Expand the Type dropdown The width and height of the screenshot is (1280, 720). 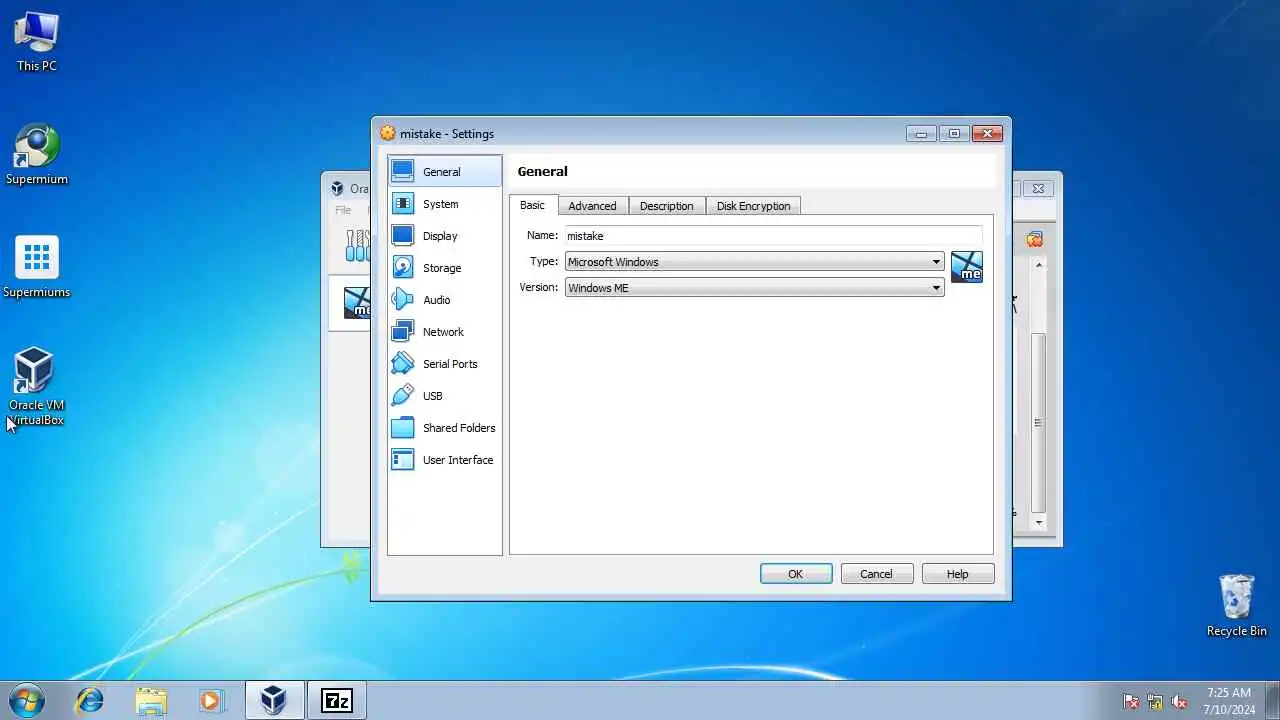coord(754,262)
